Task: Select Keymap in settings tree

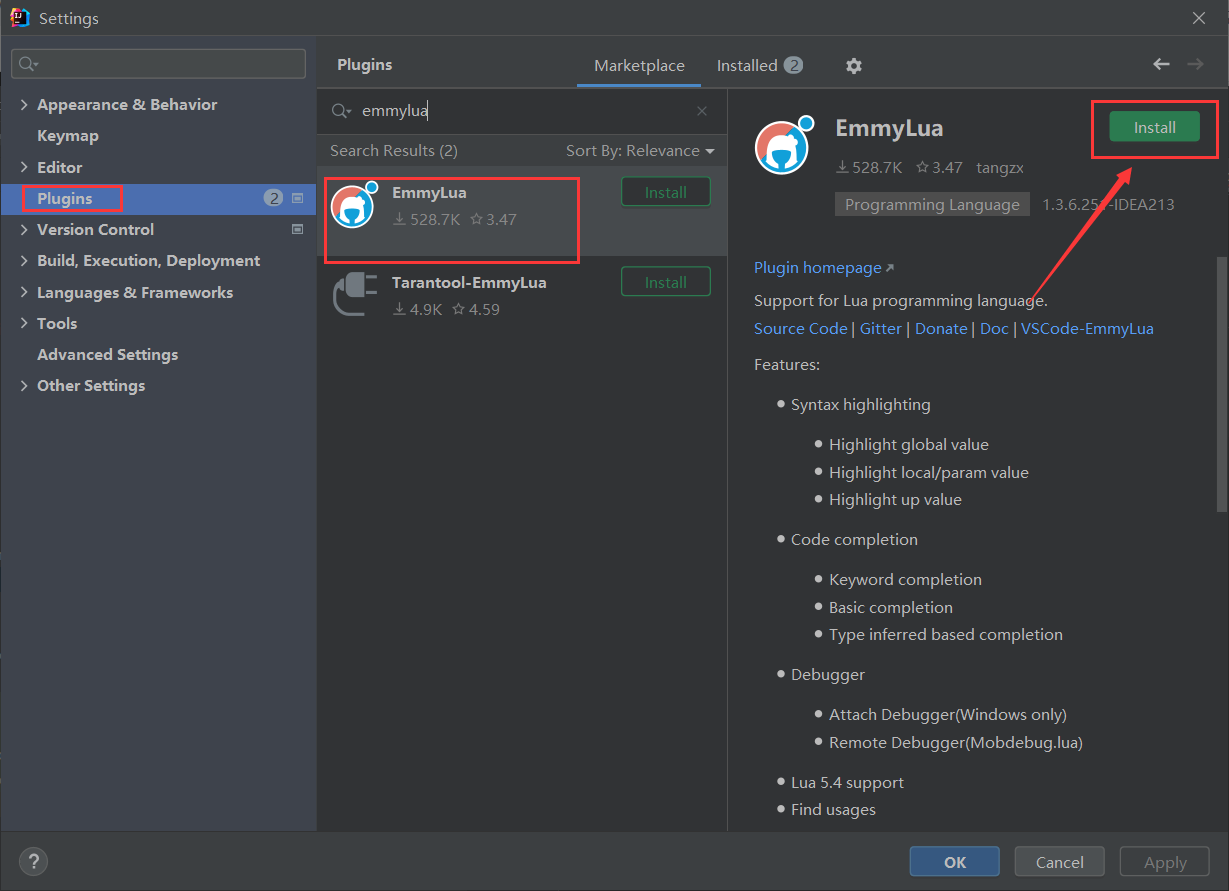Action: 68,136
